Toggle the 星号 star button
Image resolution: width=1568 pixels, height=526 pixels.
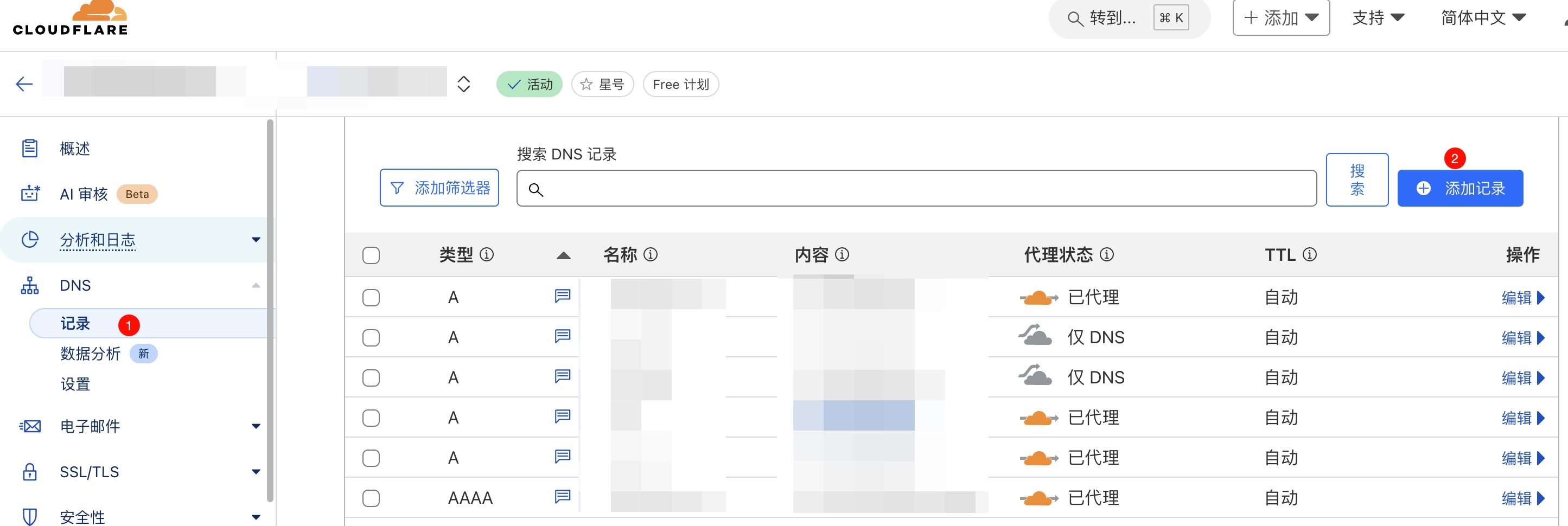click(x=602, y=84)
